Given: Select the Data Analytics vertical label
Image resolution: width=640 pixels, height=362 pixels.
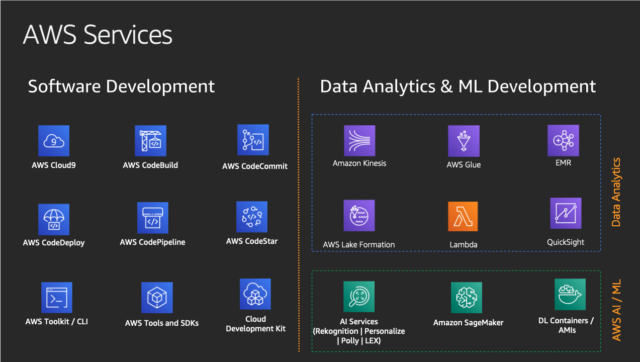Looking at the screenshot, I should [616, 192].
